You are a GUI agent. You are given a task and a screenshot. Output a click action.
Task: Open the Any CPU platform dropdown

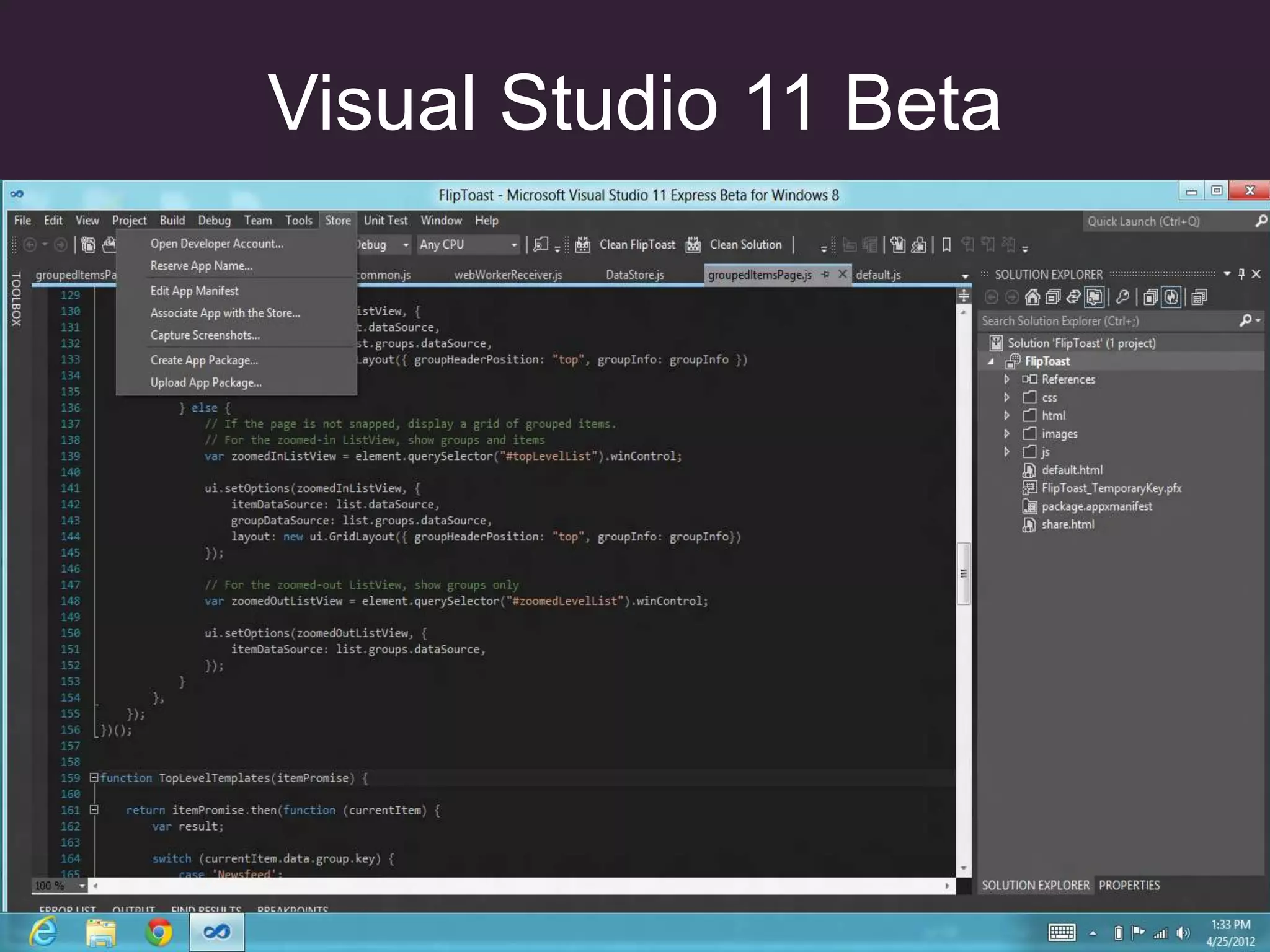point(514,245)
